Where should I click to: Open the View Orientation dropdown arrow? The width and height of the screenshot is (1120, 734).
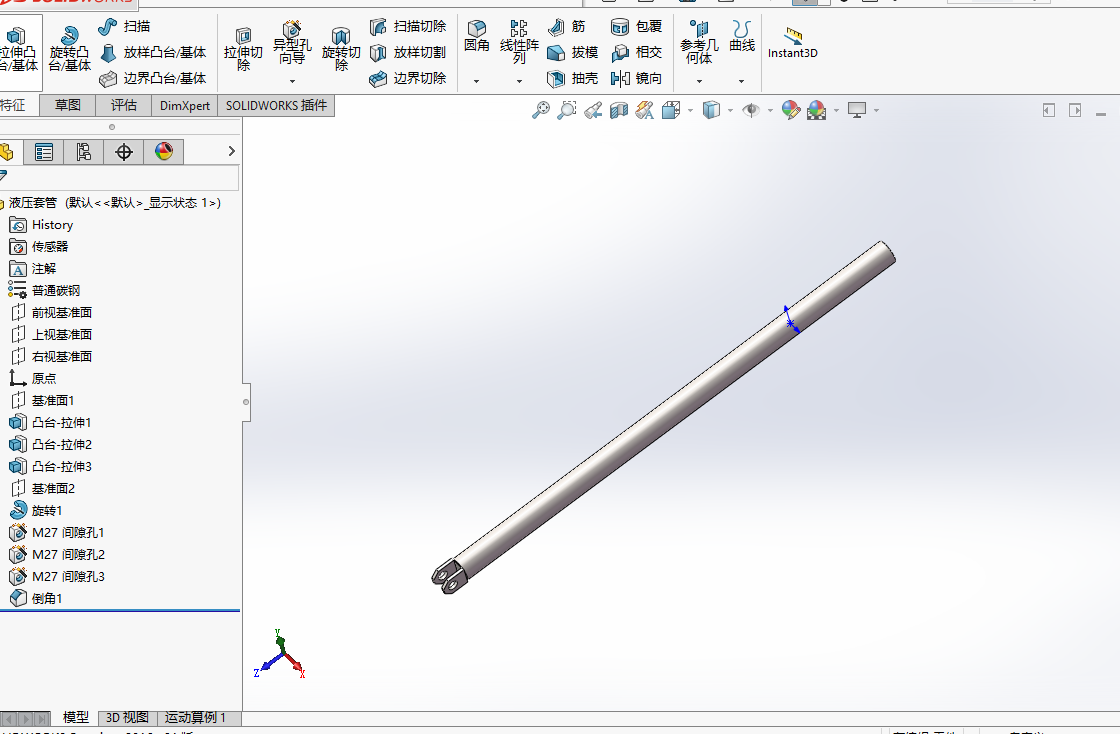[x=690, y=111]
